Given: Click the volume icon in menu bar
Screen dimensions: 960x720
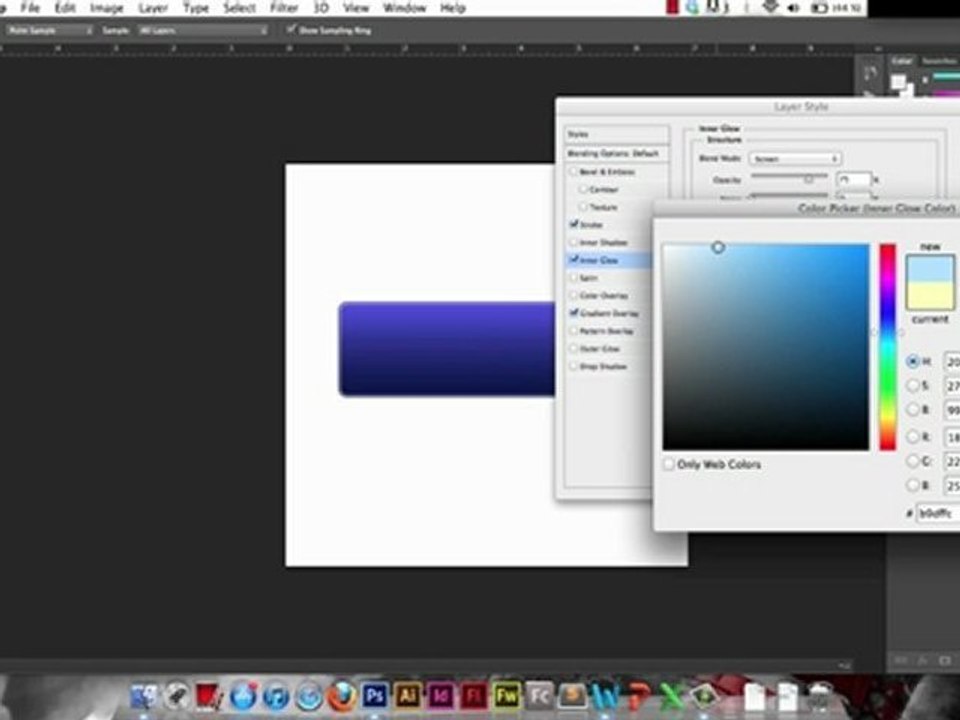Looking at the screenshot, I should (x=793, y=8).
